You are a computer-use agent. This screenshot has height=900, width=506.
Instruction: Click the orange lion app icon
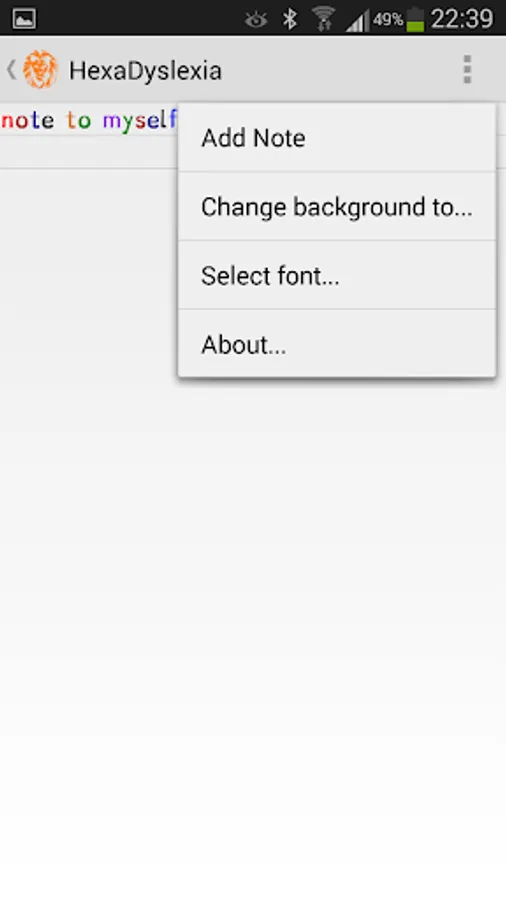40,70
